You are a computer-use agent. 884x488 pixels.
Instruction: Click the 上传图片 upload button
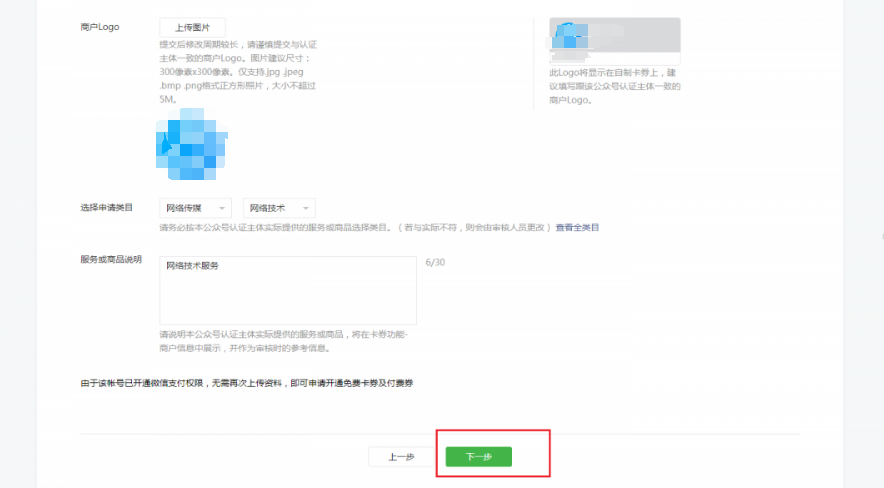[x=192, y=27]
